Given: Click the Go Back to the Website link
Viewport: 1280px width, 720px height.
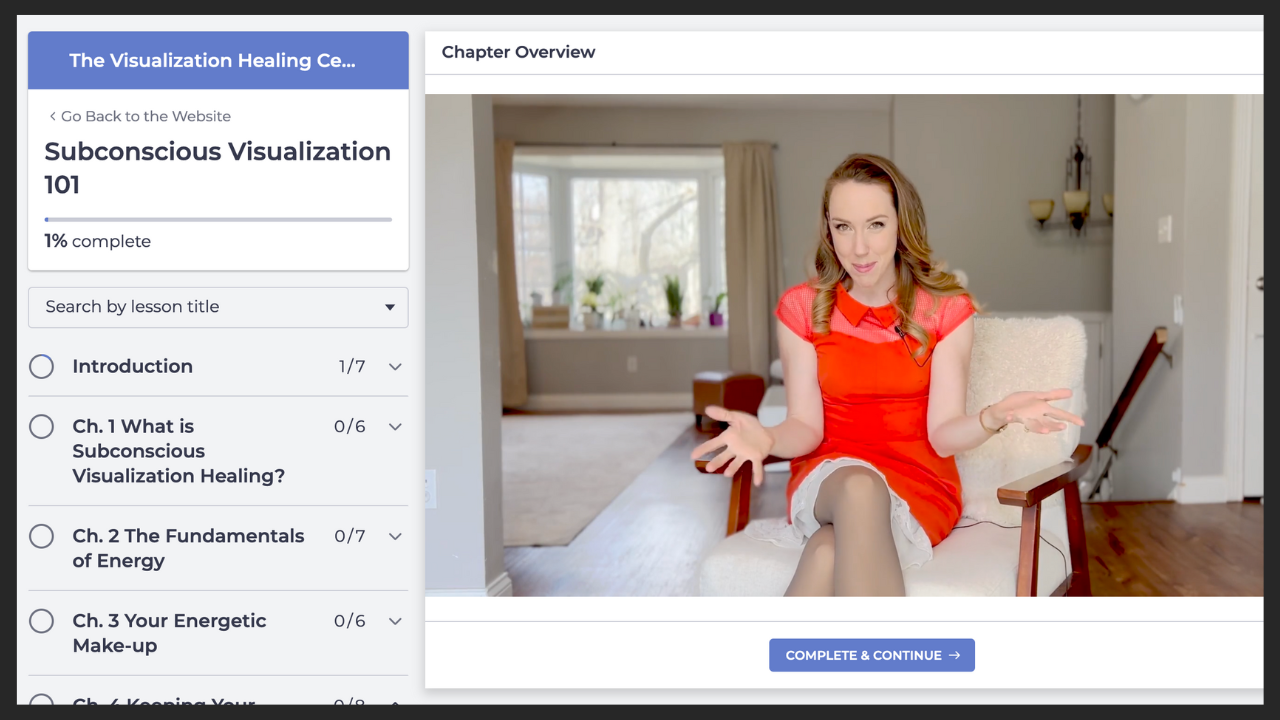Looking at the screenshot, I should (145, 117).
